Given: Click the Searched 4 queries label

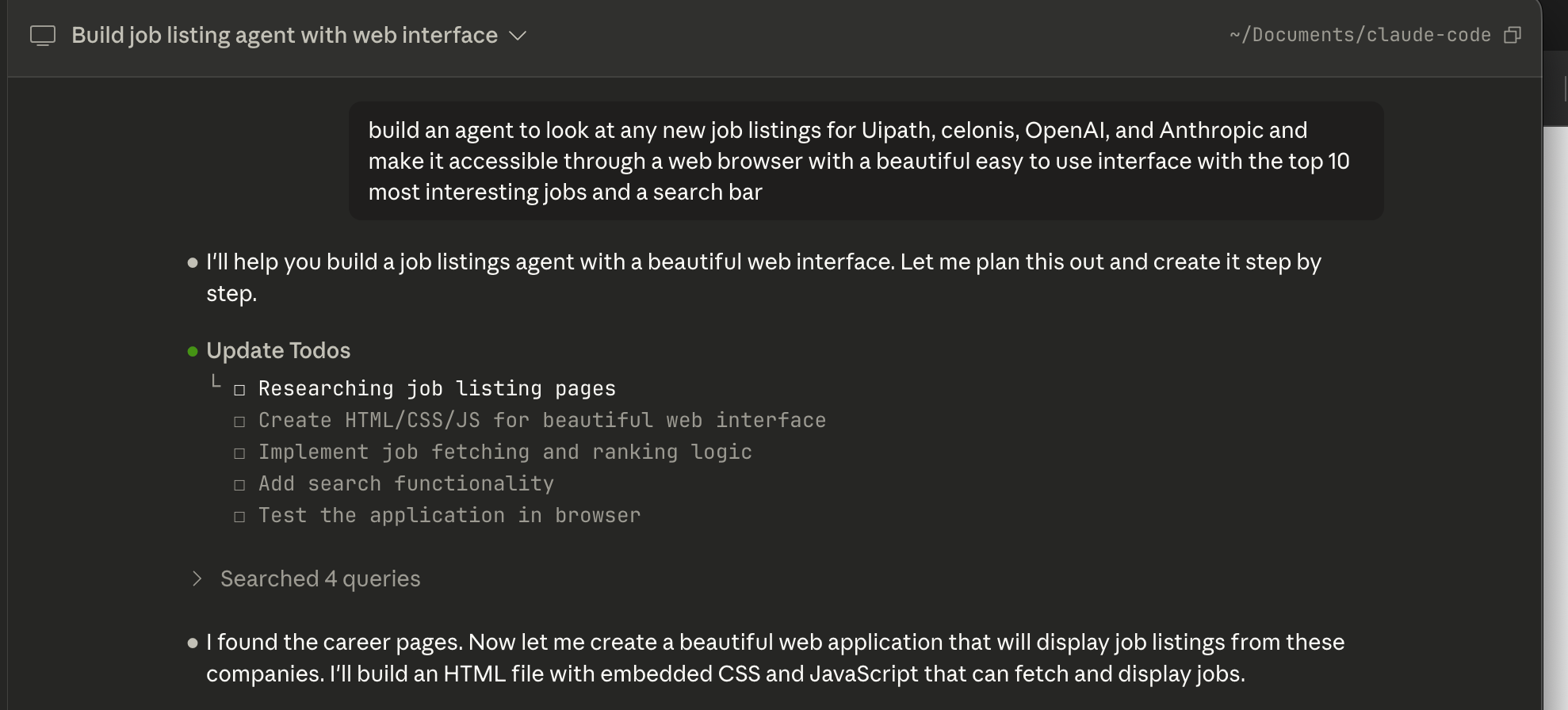Looking at the screenshot, I should (320, 579).
